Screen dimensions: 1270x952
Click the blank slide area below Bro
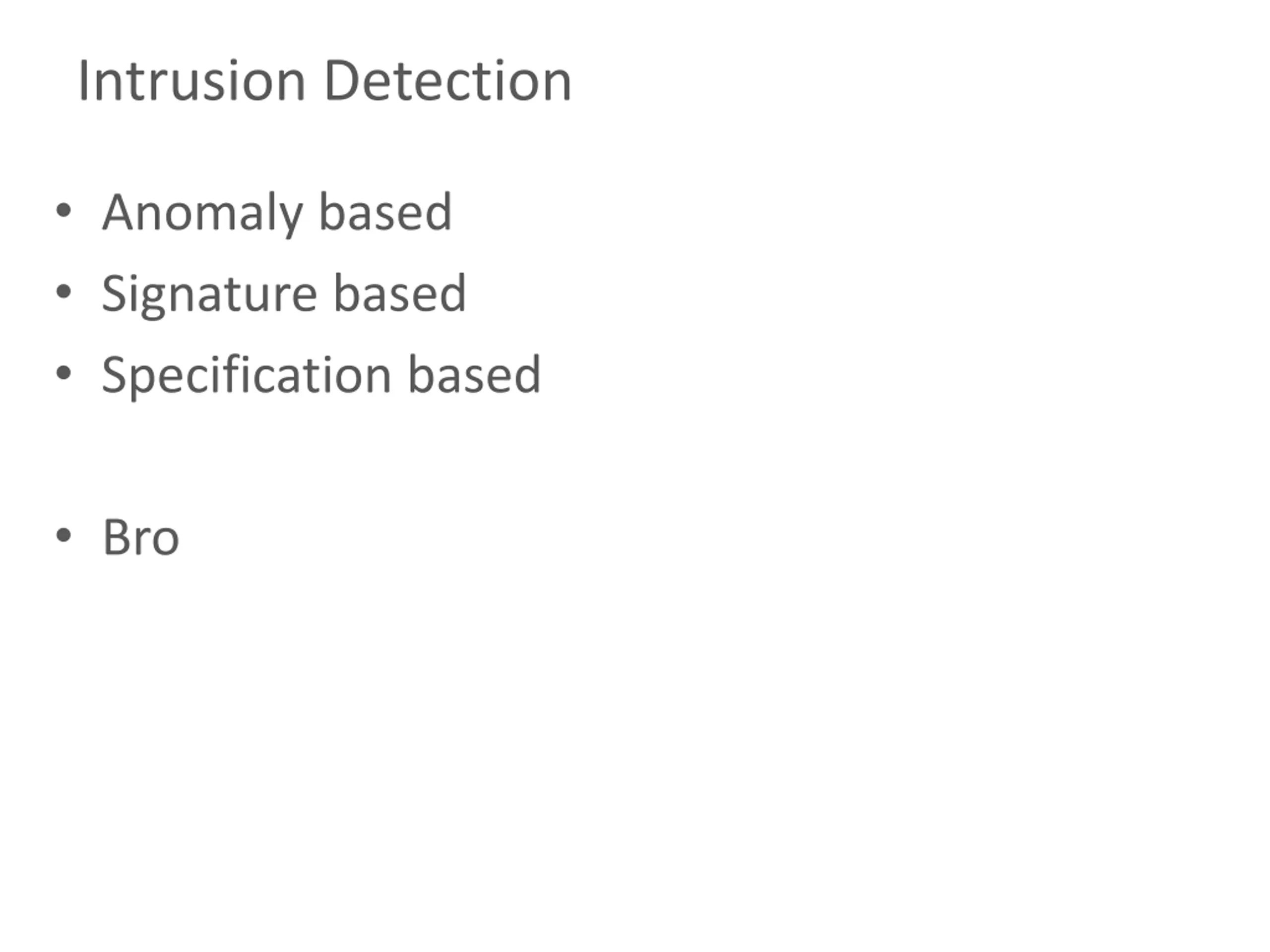632,746
